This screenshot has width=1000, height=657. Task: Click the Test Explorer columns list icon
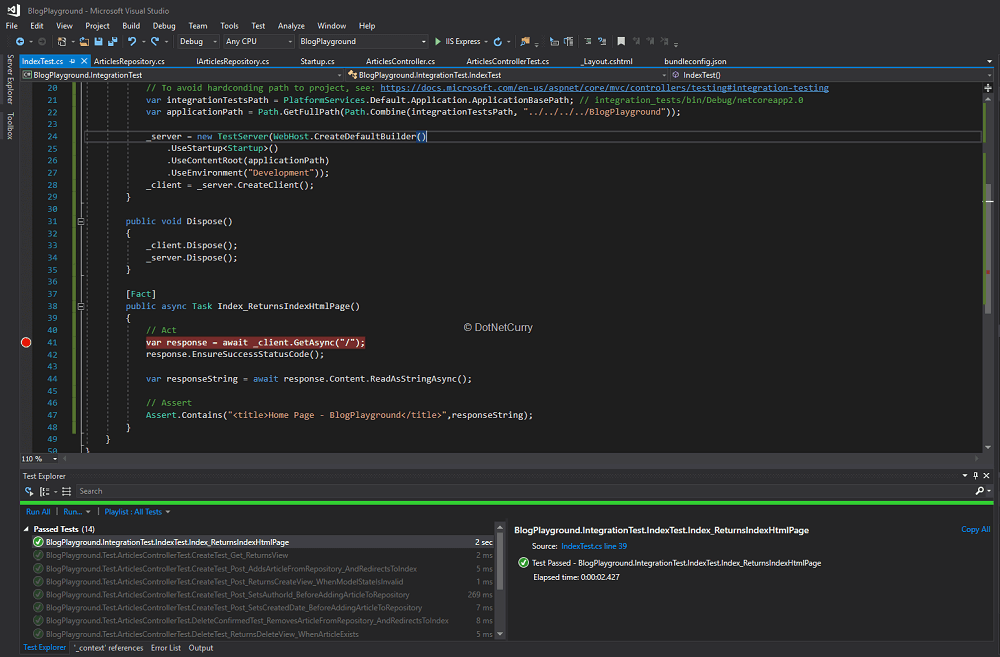(x=66, y=491)
